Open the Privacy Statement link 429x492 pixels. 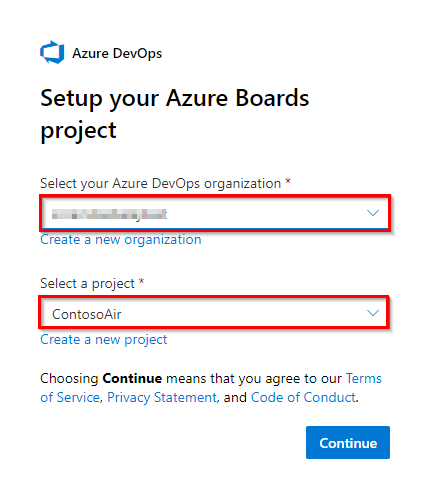(162, 398)
